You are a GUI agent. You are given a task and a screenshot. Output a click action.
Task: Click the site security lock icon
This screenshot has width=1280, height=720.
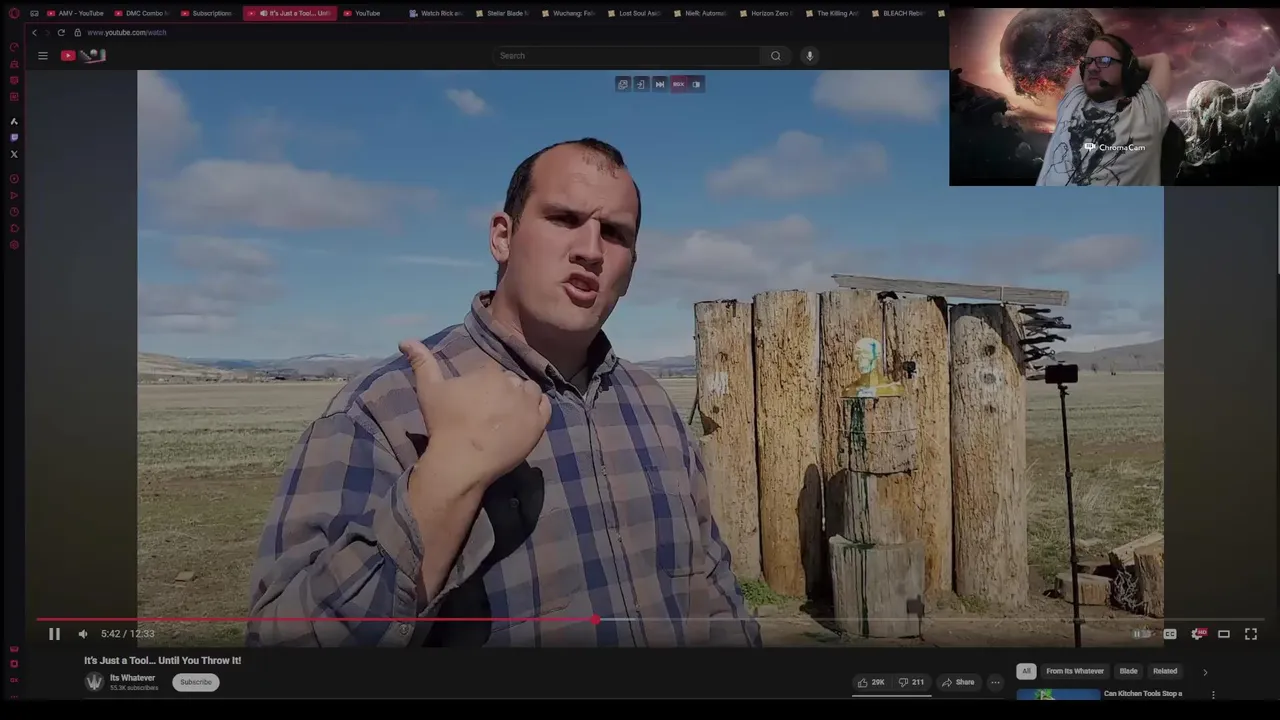(77, 33)
